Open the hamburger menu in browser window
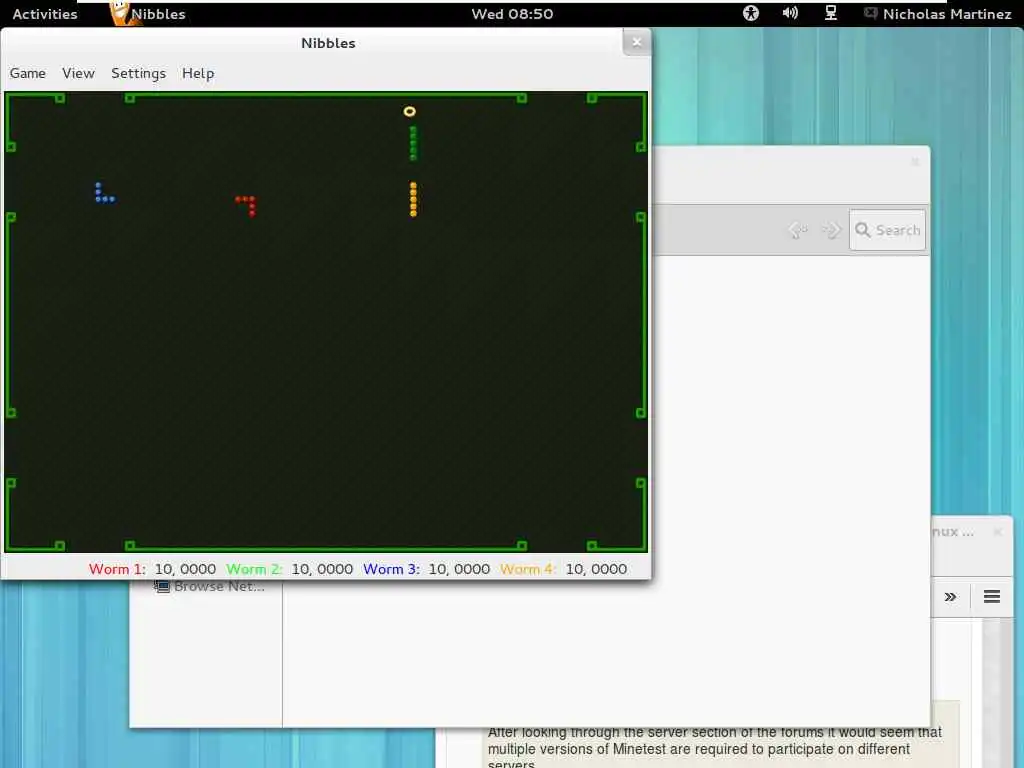1024x768 pixels. [x=992, y=596]
